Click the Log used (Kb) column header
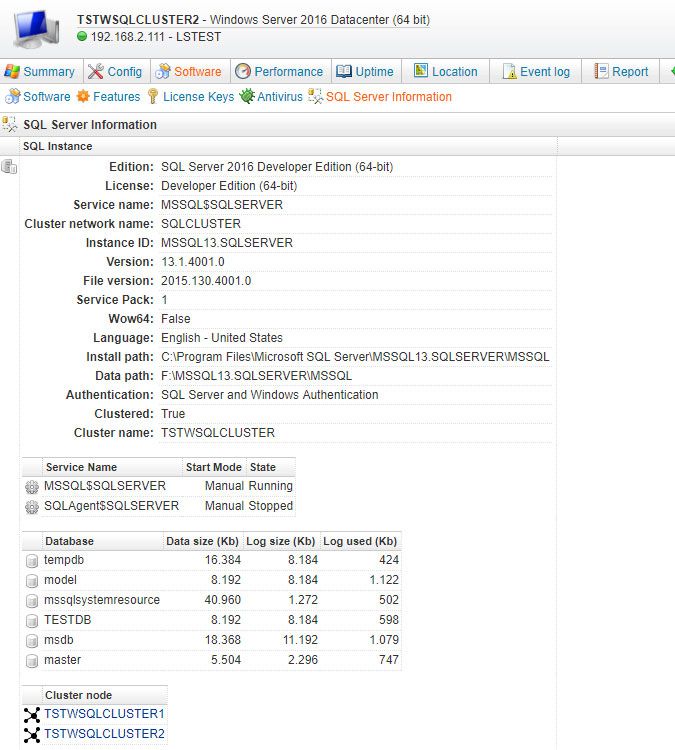675x750 pixels. [360, 541]
